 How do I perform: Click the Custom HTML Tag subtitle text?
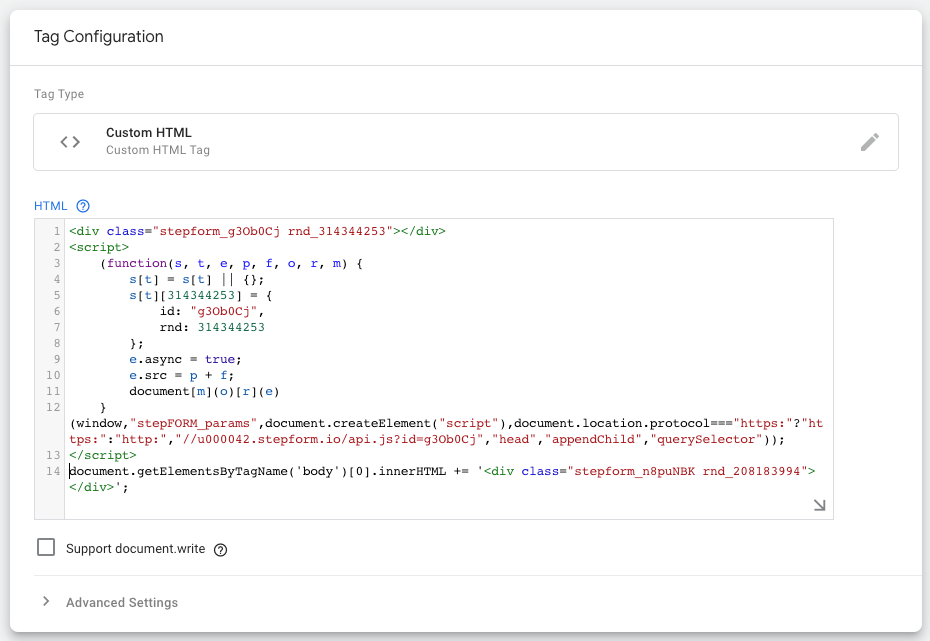(x=158, y=150)
